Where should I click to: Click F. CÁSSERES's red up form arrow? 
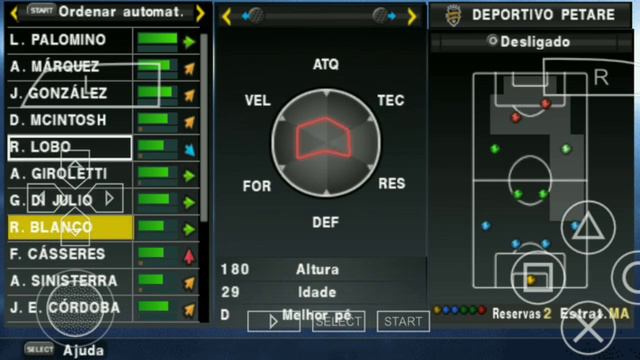click(189, 256)
